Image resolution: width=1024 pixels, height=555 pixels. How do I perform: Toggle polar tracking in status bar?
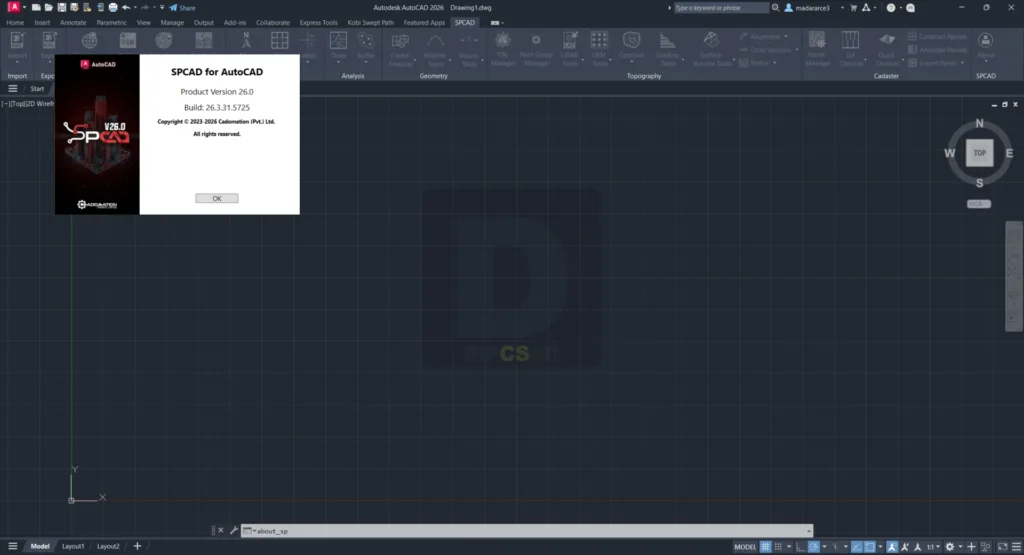click(814, 547)
